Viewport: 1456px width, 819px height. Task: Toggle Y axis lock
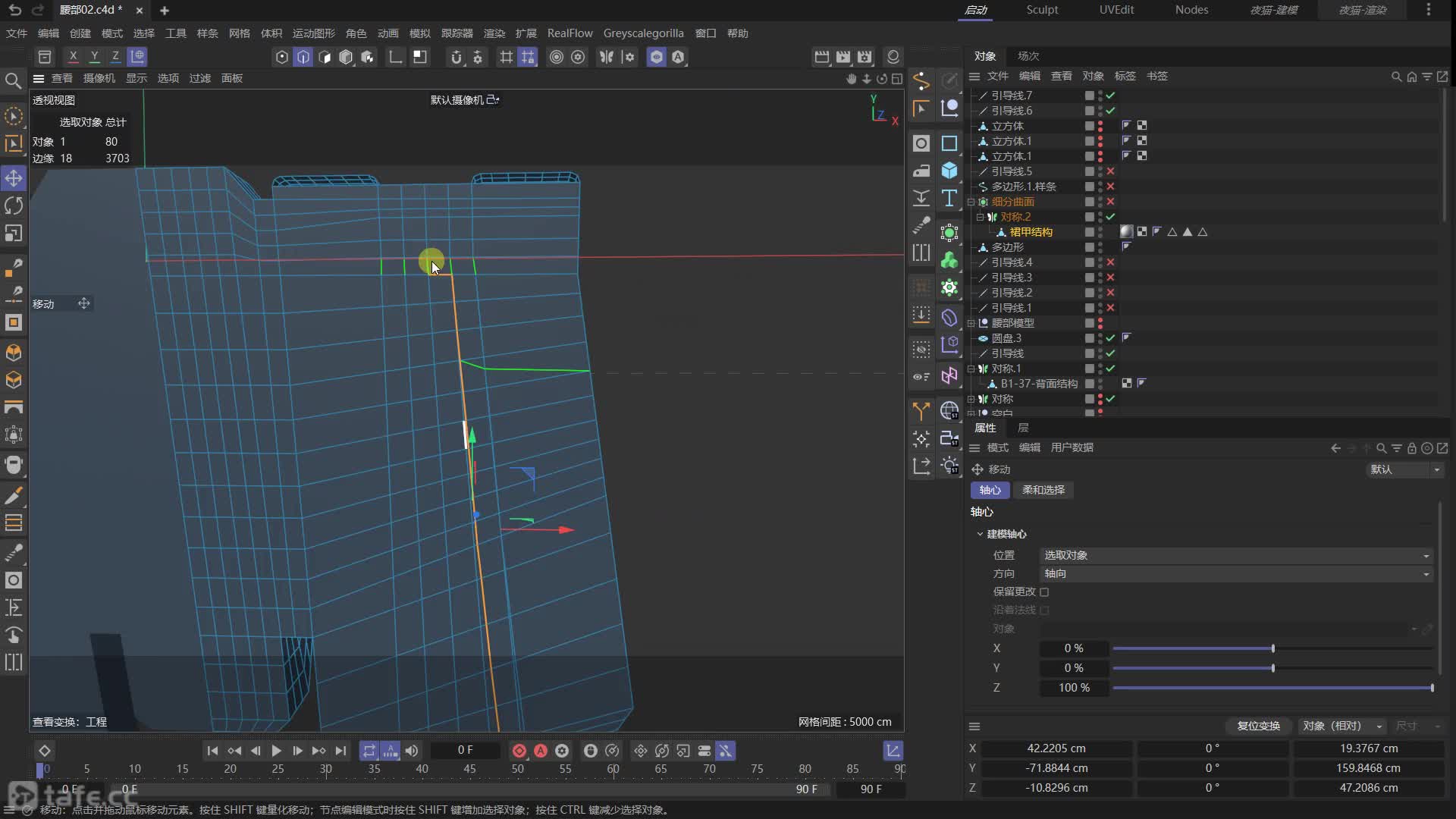(x=94, y=56)
